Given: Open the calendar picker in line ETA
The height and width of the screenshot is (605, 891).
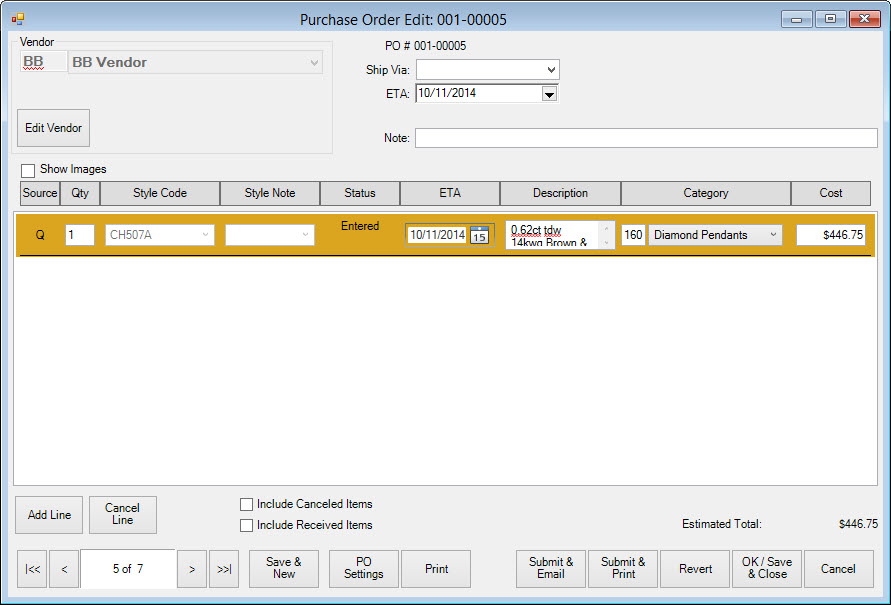Looking at the screenshot, I should (480, 235).
